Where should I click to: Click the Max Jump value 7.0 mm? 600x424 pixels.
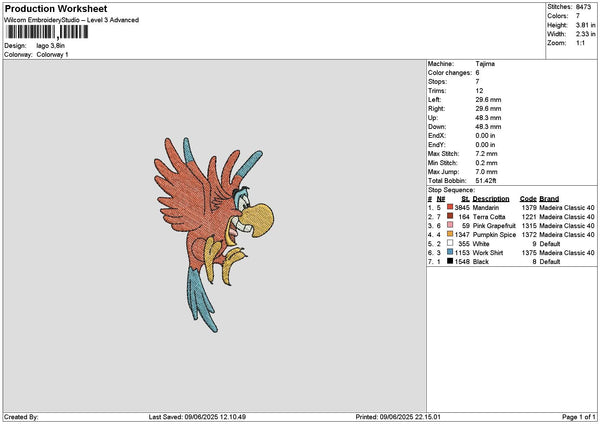pos(487,172)
